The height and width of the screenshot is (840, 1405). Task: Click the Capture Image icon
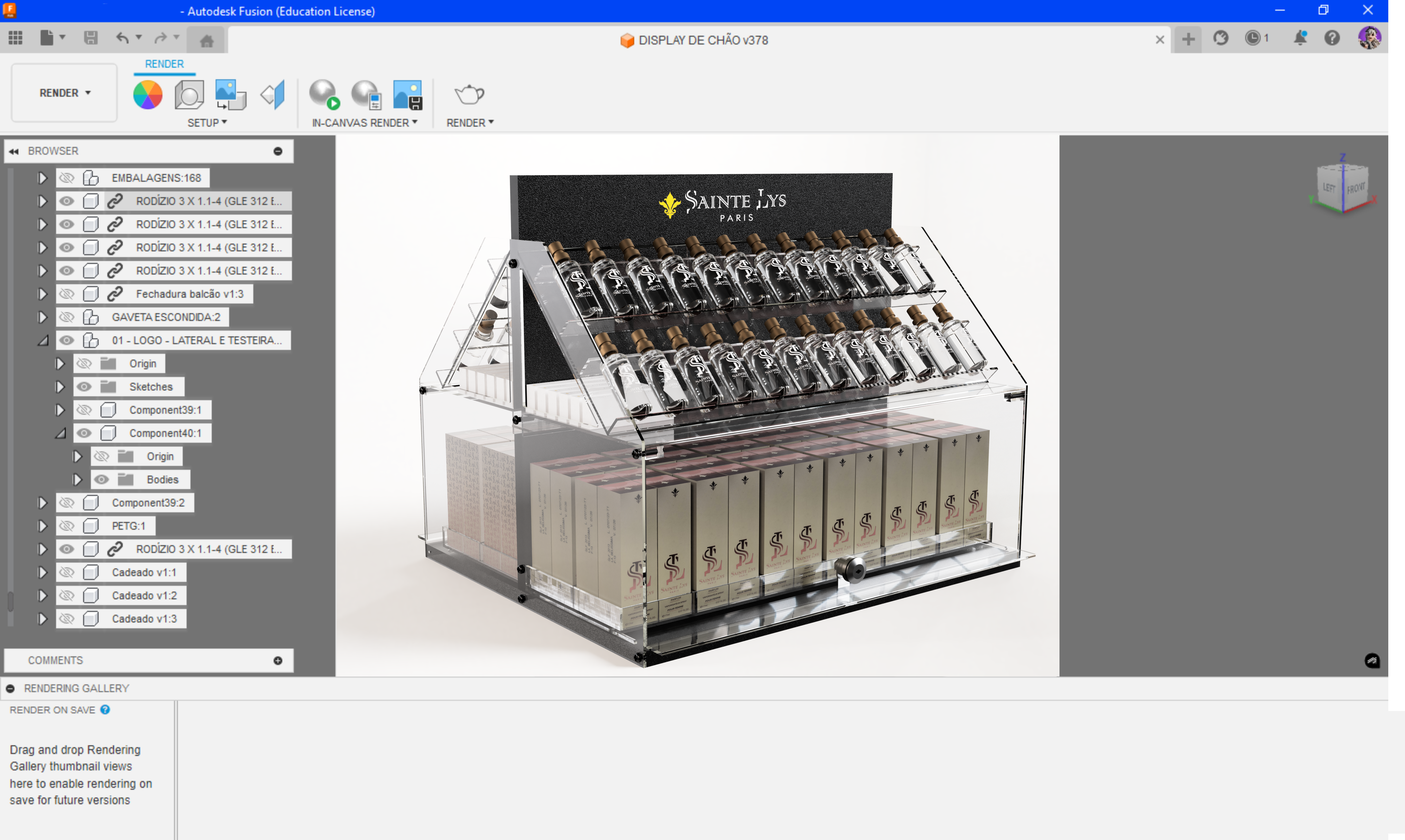click(x=407, y=94)
